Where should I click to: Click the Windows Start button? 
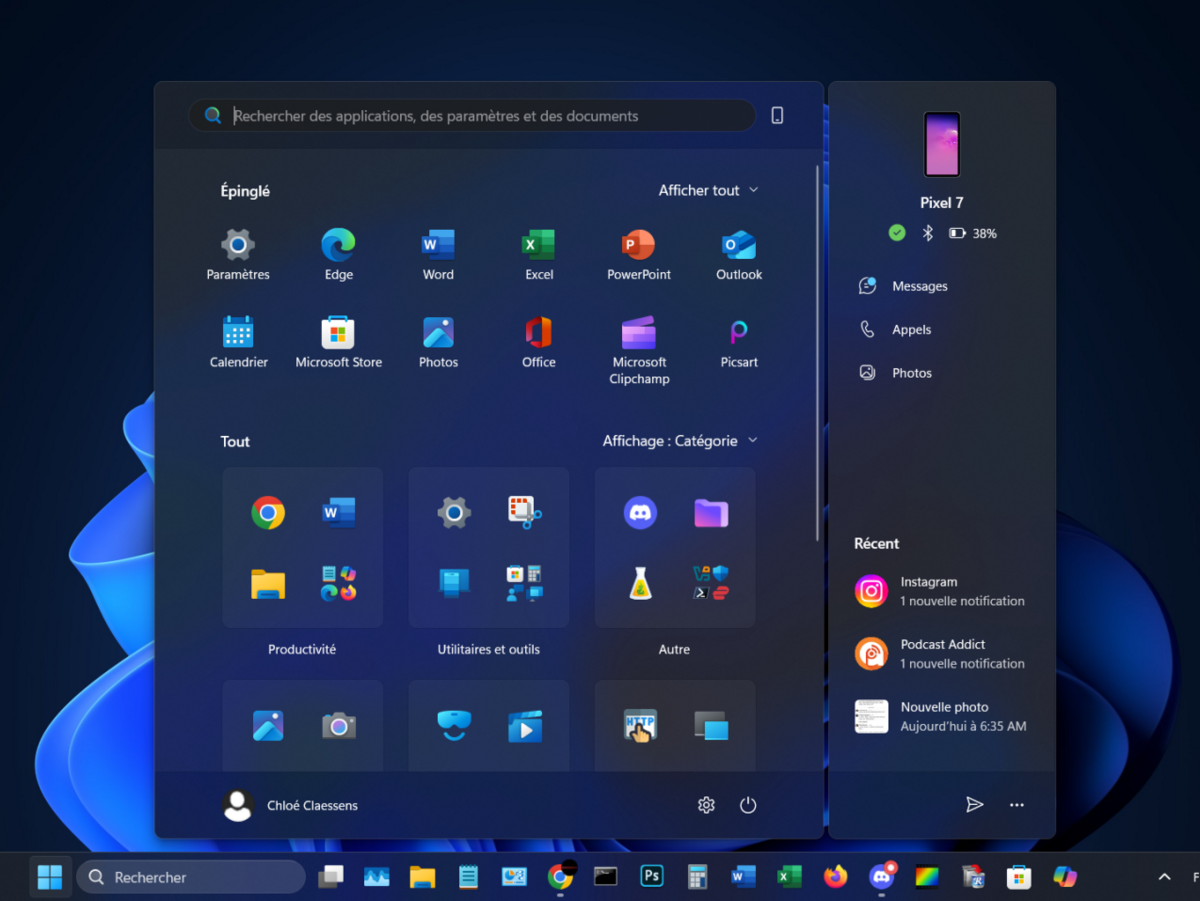50,877
